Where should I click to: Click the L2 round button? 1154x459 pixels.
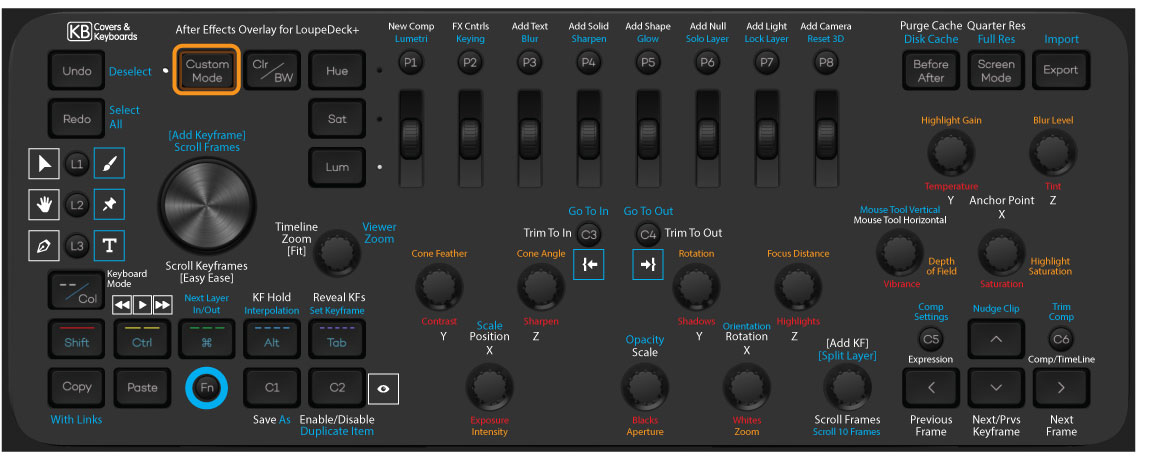(77, 205)
